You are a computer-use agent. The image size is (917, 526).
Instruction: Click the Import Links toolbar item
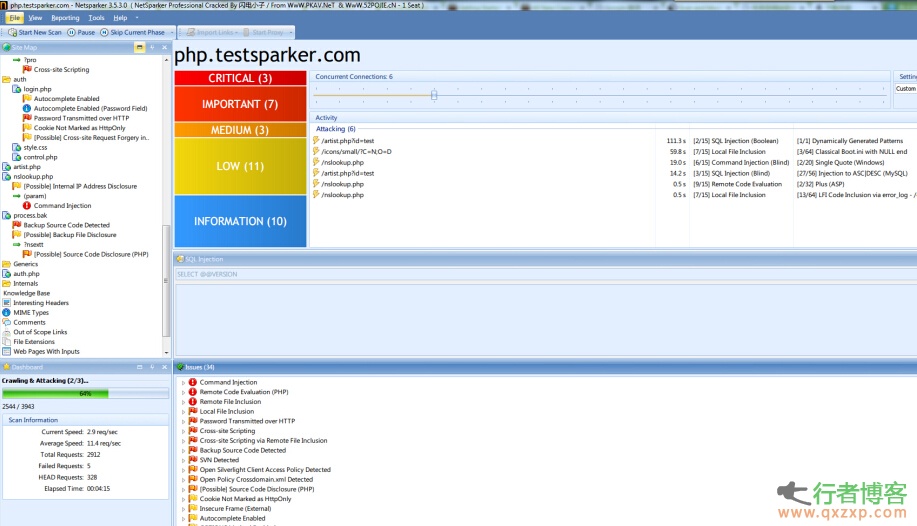point(212,32)
